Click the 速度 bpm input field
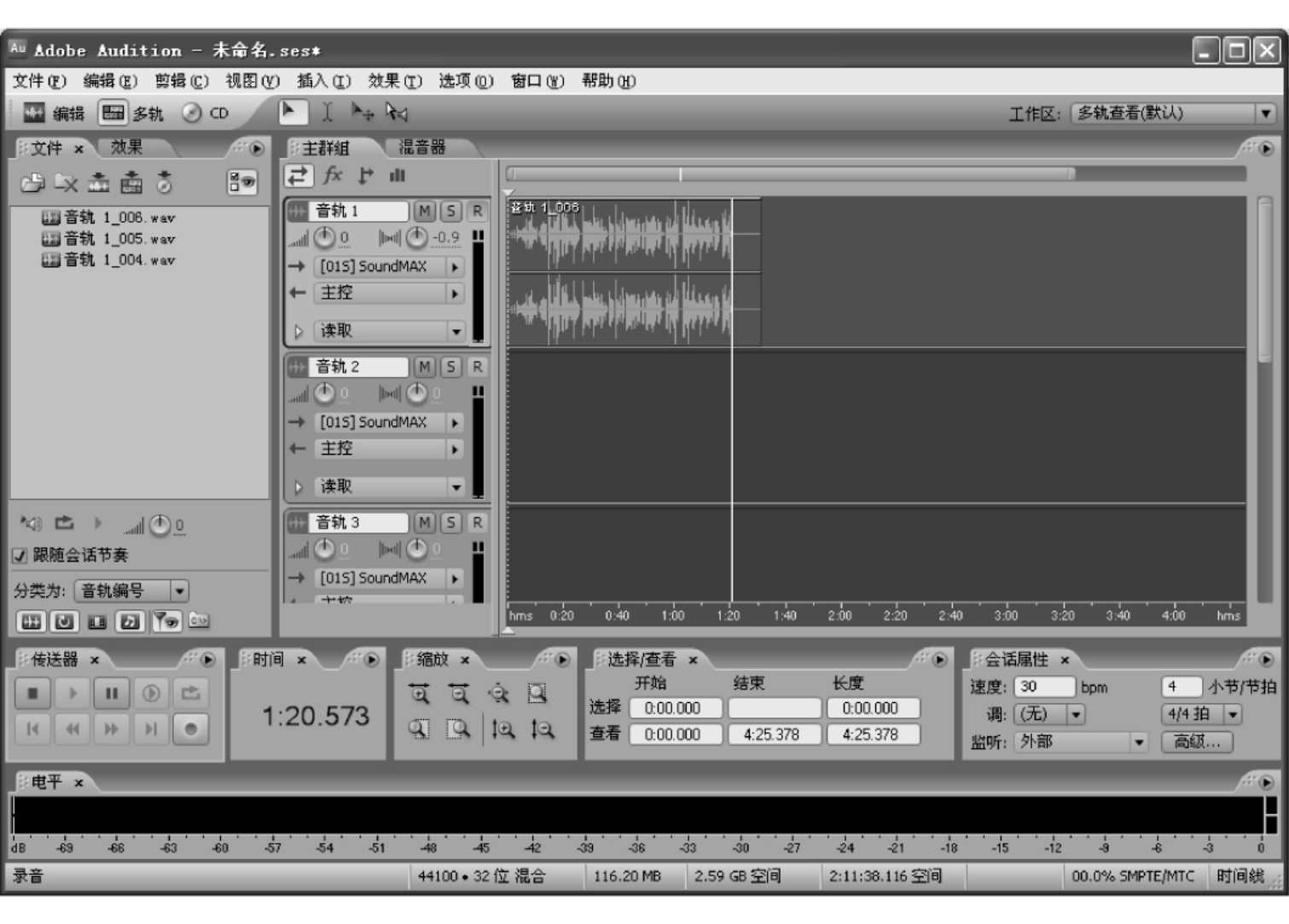 click(x=1044, y=687)
